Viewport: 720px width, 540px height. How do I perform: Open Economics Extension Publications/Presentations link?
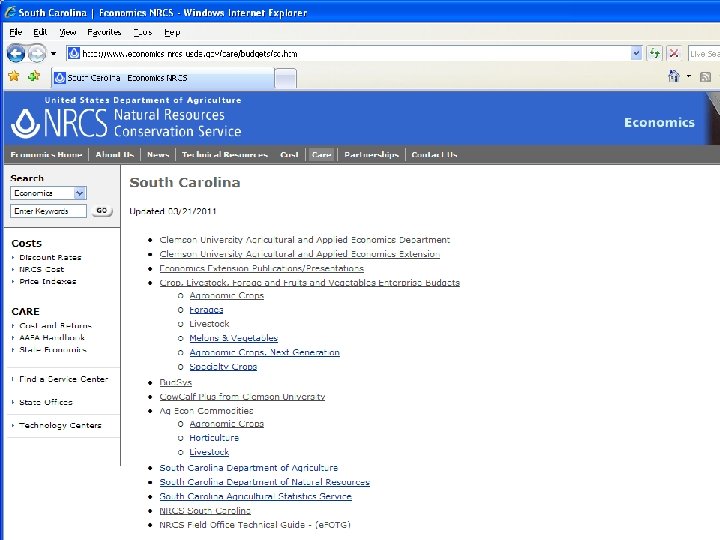tap(261, 268)
